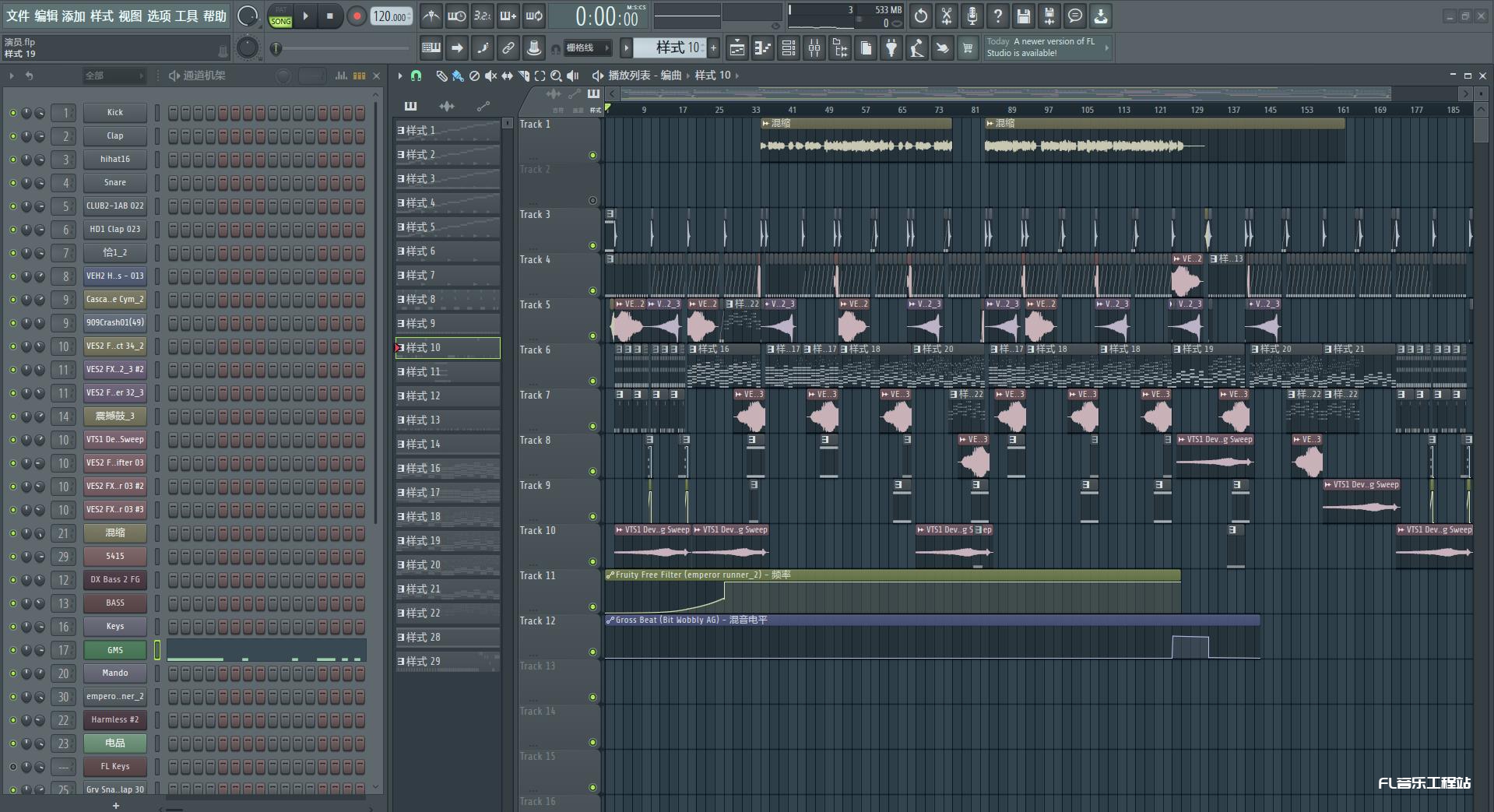Open the GMS channel button

pyautogui.click(x=115, y=650)
